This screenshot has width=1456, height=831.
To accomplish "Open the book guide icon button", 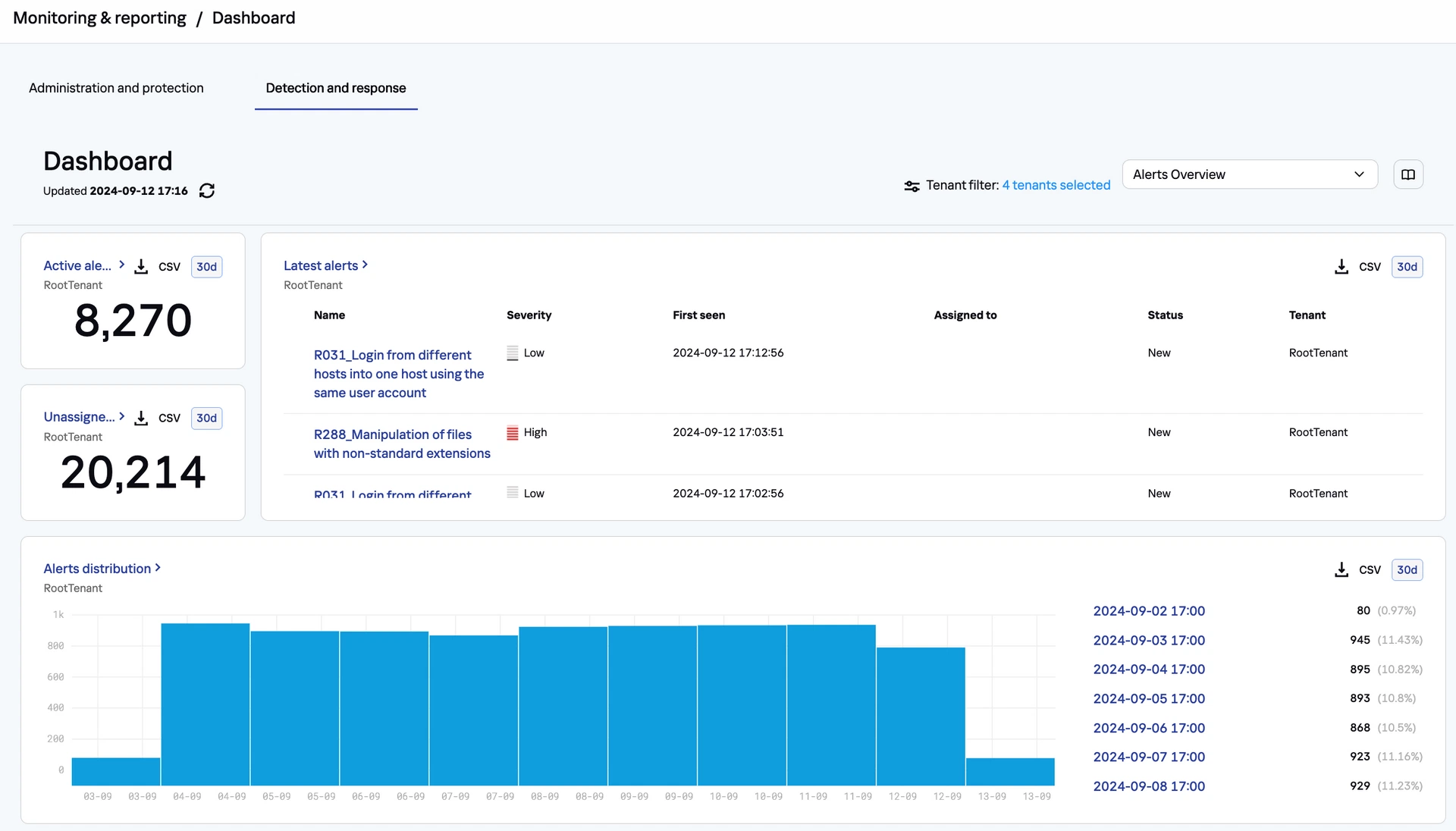I will [x=1407, y=174].
